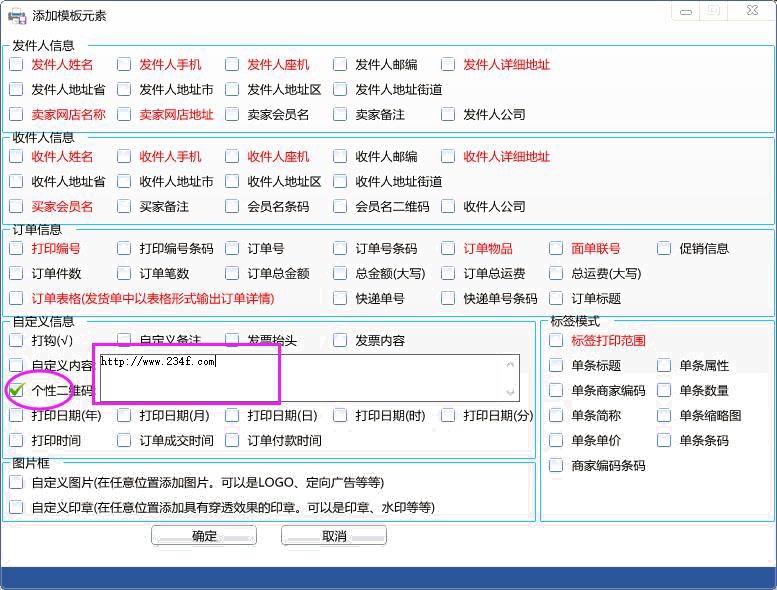Click the text box scroll down arrow
The width and height of the screenshot is (777, 590).
tap(512, 393)
